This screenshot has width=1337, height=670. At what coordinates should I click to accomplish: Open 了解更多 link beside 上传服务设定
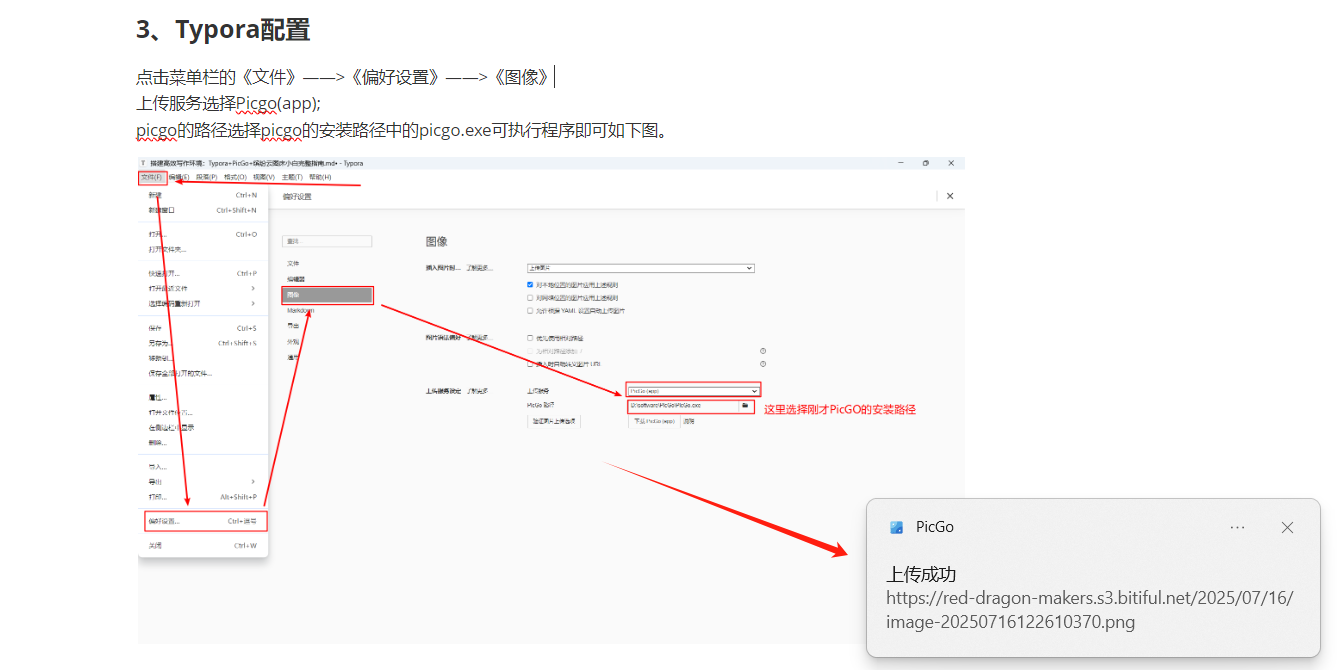[477, 391]
